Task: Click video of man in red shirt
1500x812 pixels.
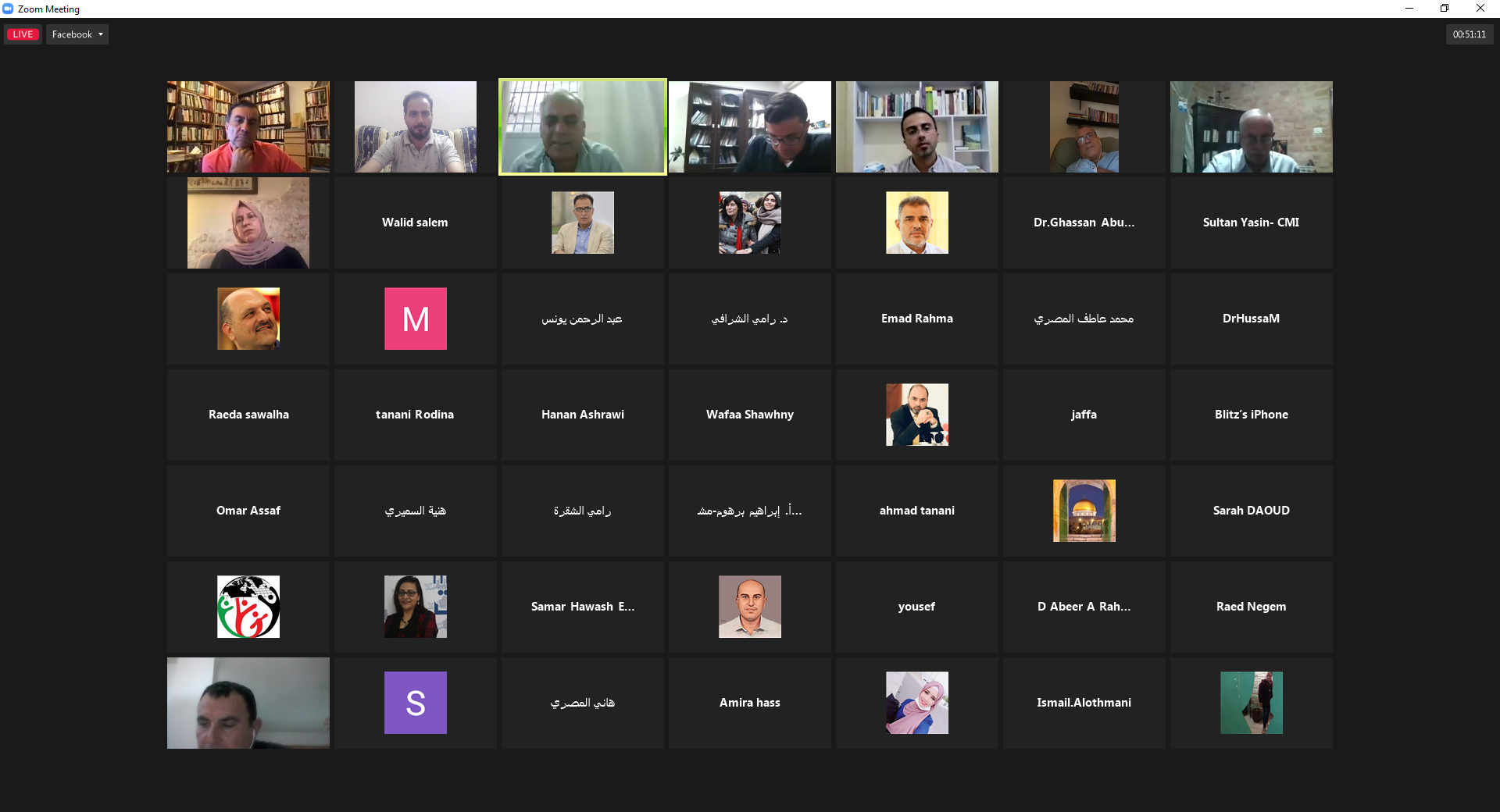Action: 248,126
